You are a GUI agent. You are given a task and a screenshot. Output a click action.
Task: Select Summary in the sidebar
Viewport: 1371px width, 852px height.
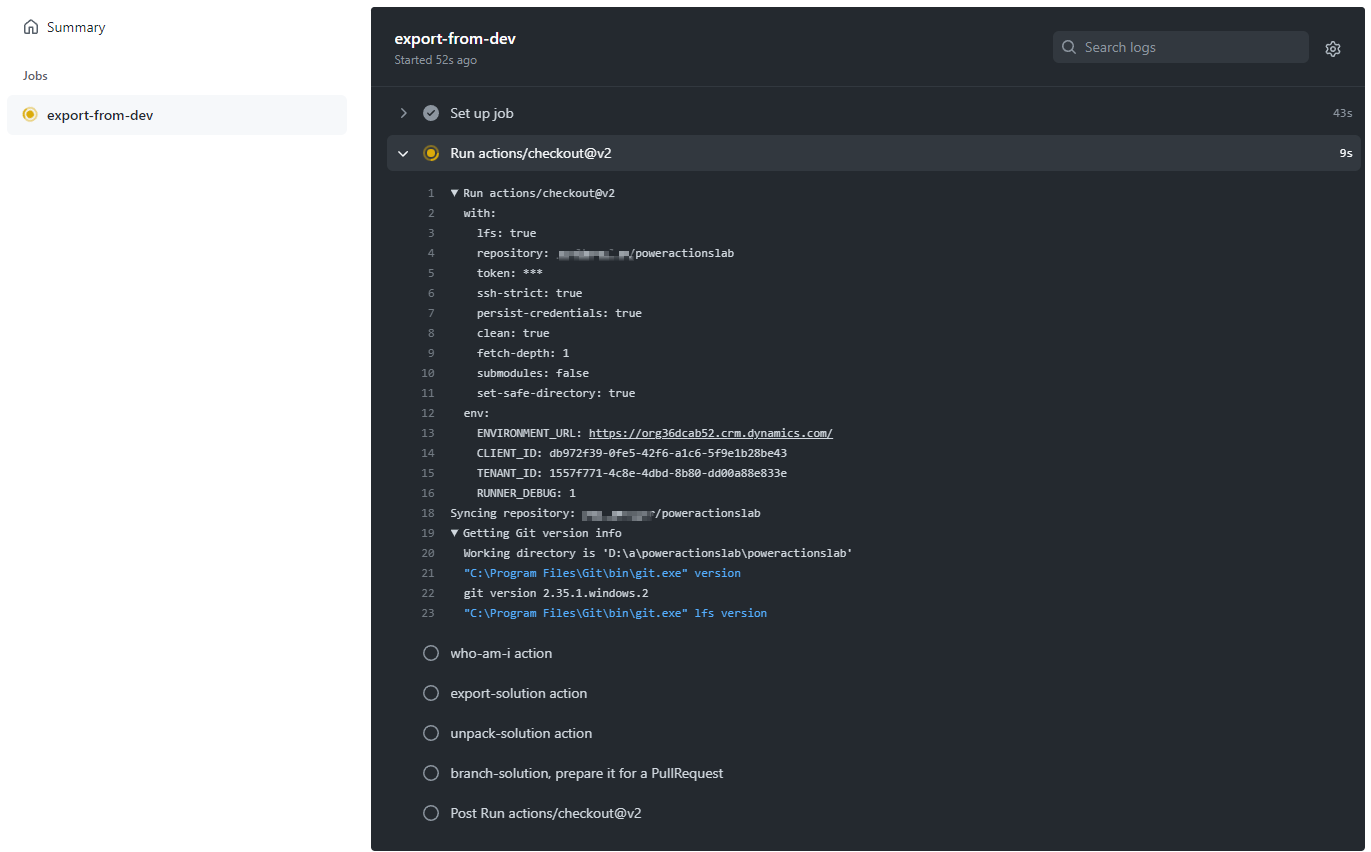tap(75, 27)
